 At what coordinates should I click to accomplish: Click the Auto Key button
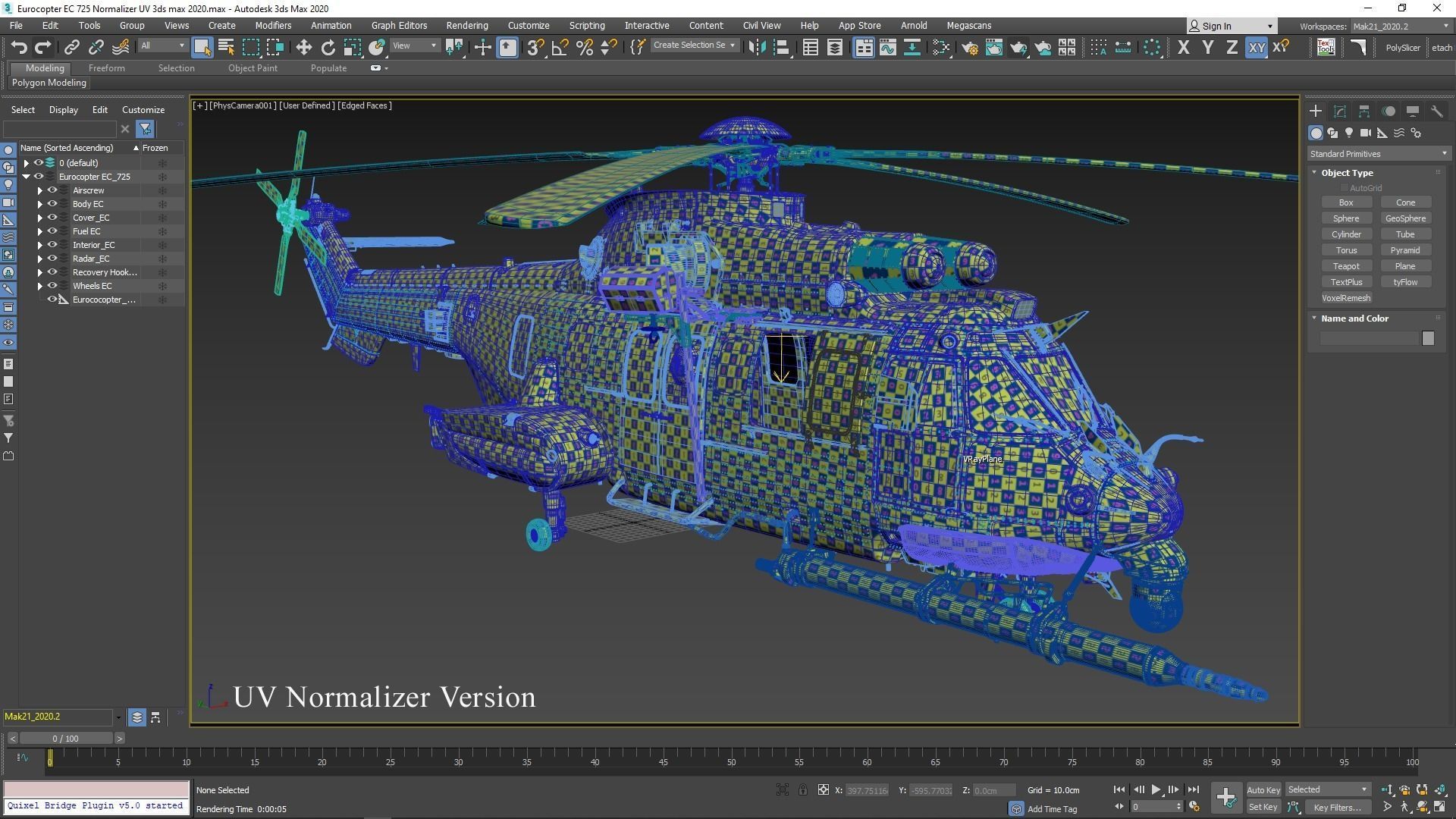coord(1263,790)
